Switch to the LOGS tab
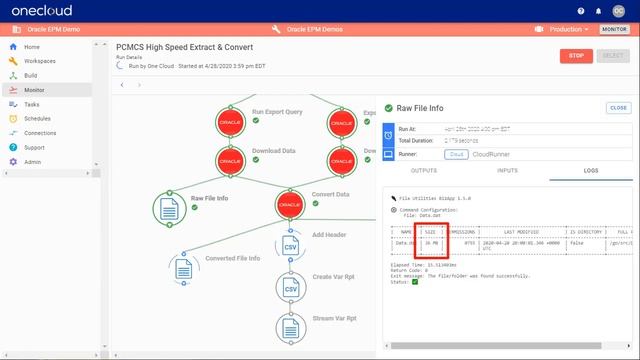This screenshot has width=640, height=360. (x=591, y=171)
